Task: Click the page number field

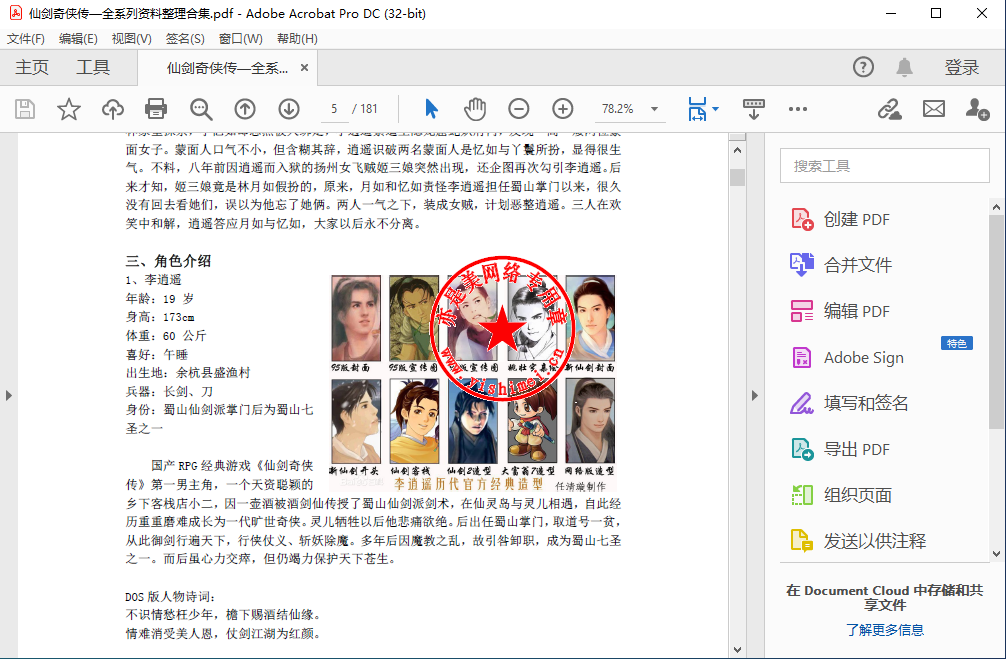Action: point(334,109)
